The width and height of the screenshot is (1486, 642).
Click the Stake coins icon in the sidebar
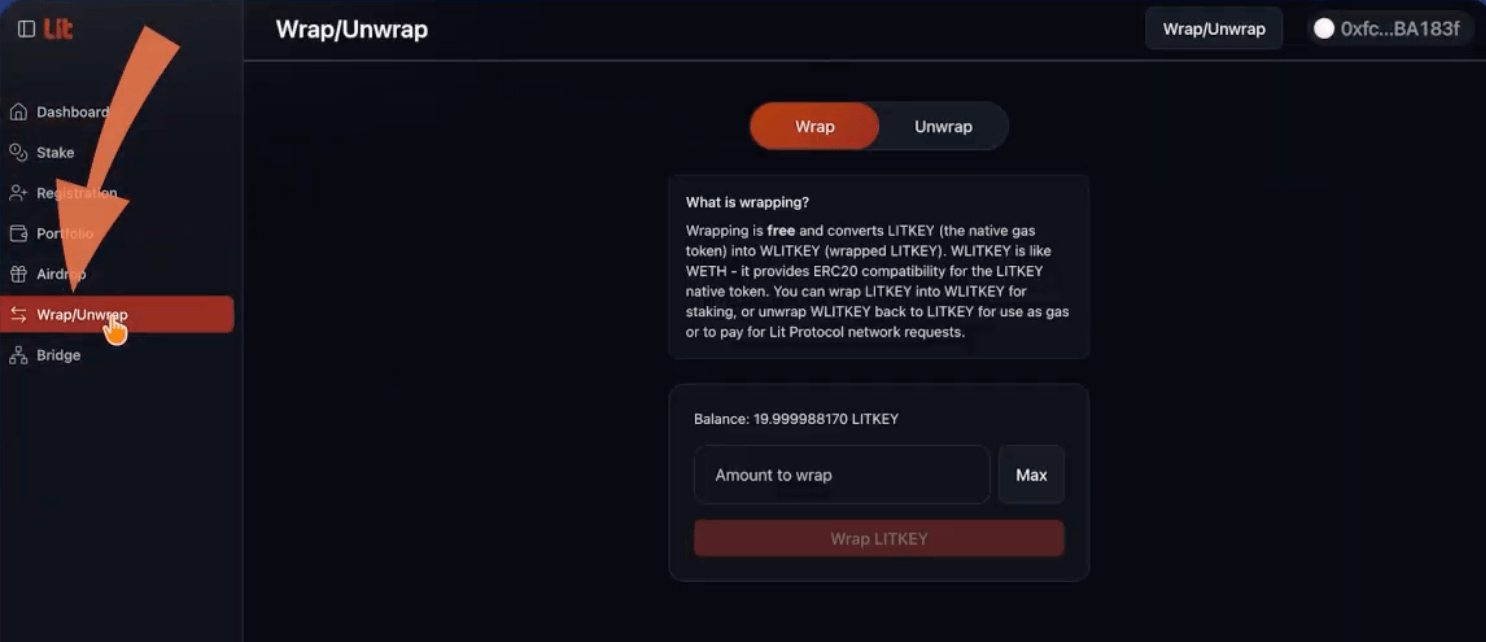[17, 152]
